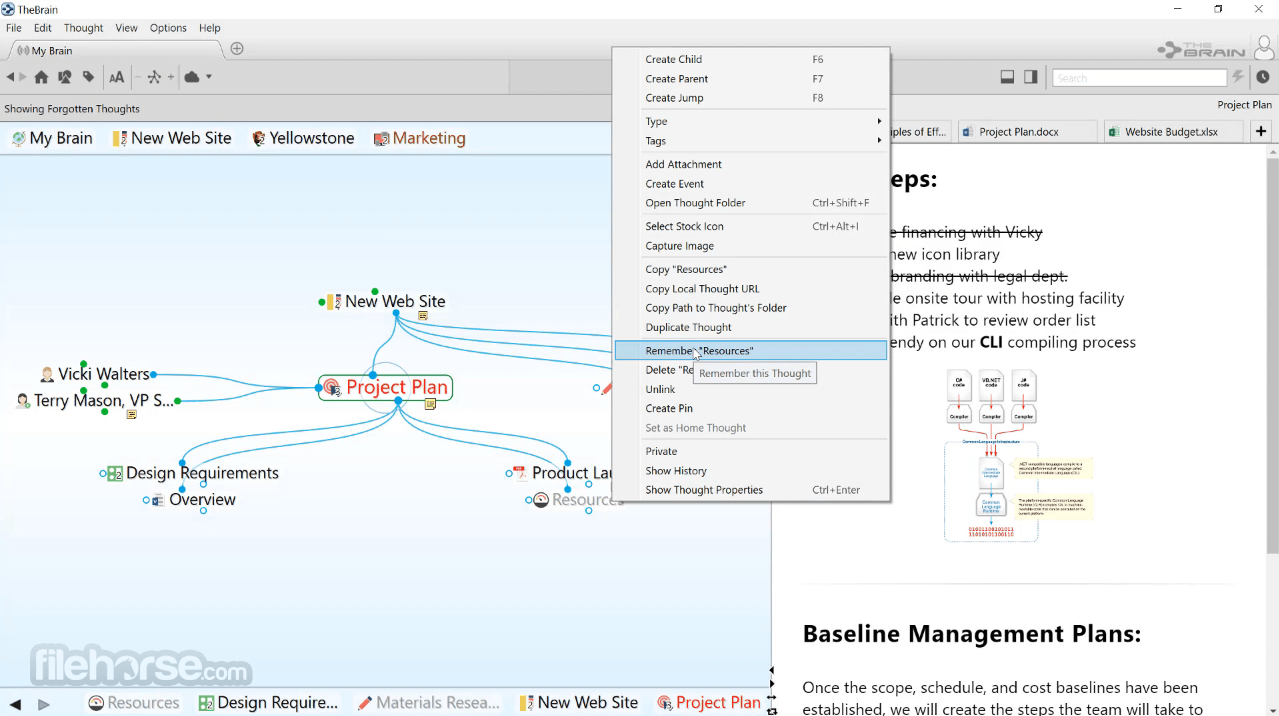Expand plex with plus icon
The width and height of the screenshot is (1279, 716).
(x=171, y=77)
